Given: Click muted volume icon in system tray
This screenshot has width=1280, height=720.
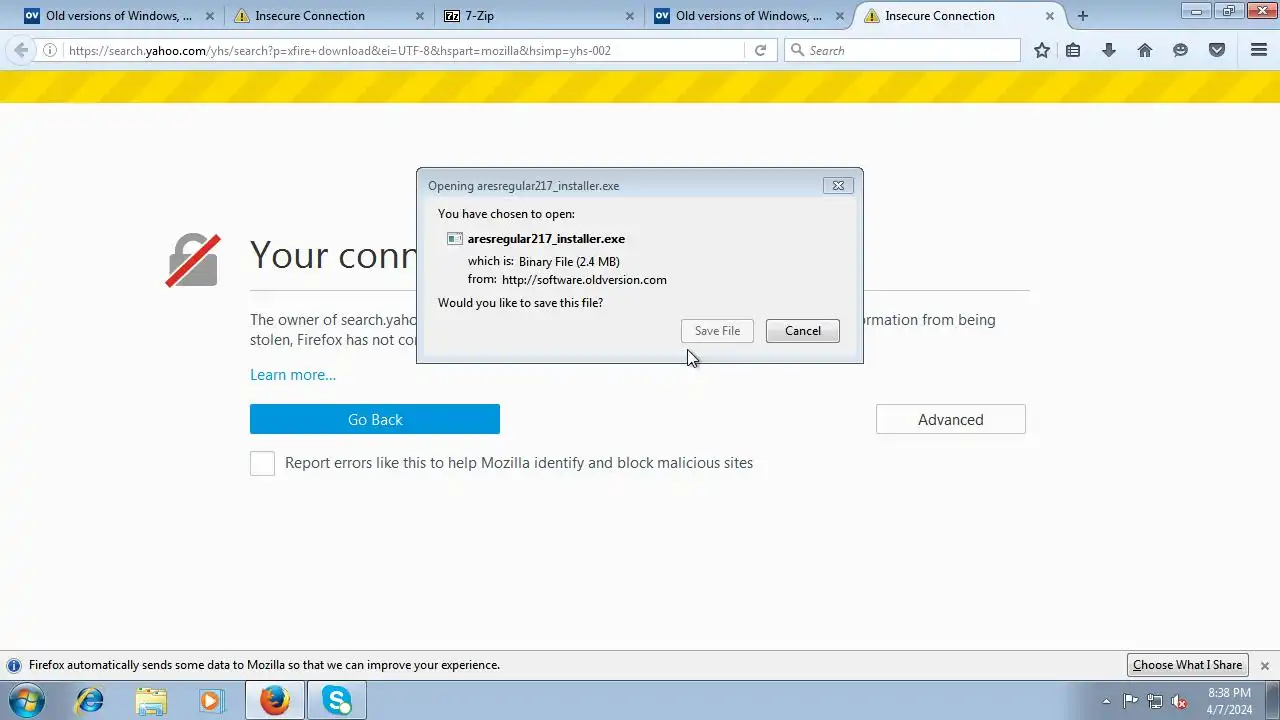Looking at the screenshot, I should (x=1179, y=701).
